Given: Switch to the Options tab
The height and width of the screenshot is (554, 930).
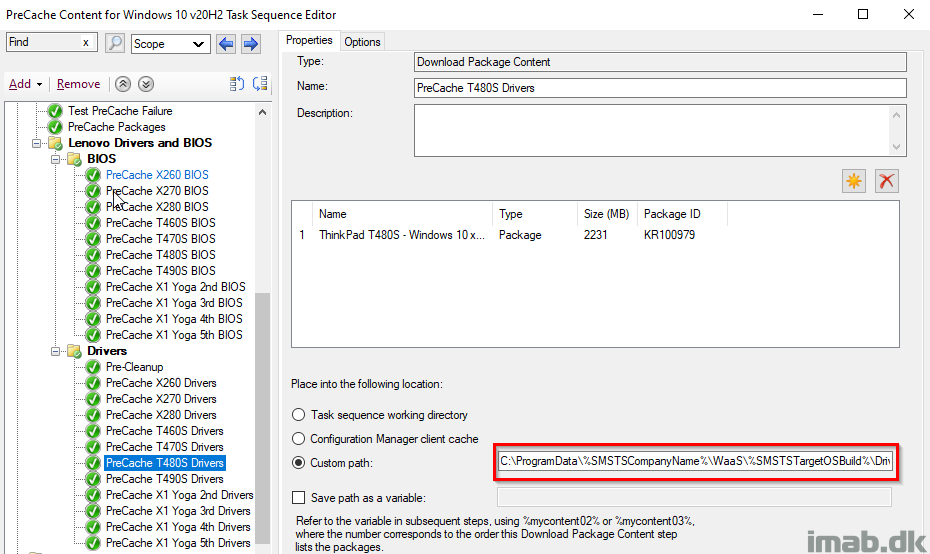Looking at the screenshot, I should pos(362,42).
